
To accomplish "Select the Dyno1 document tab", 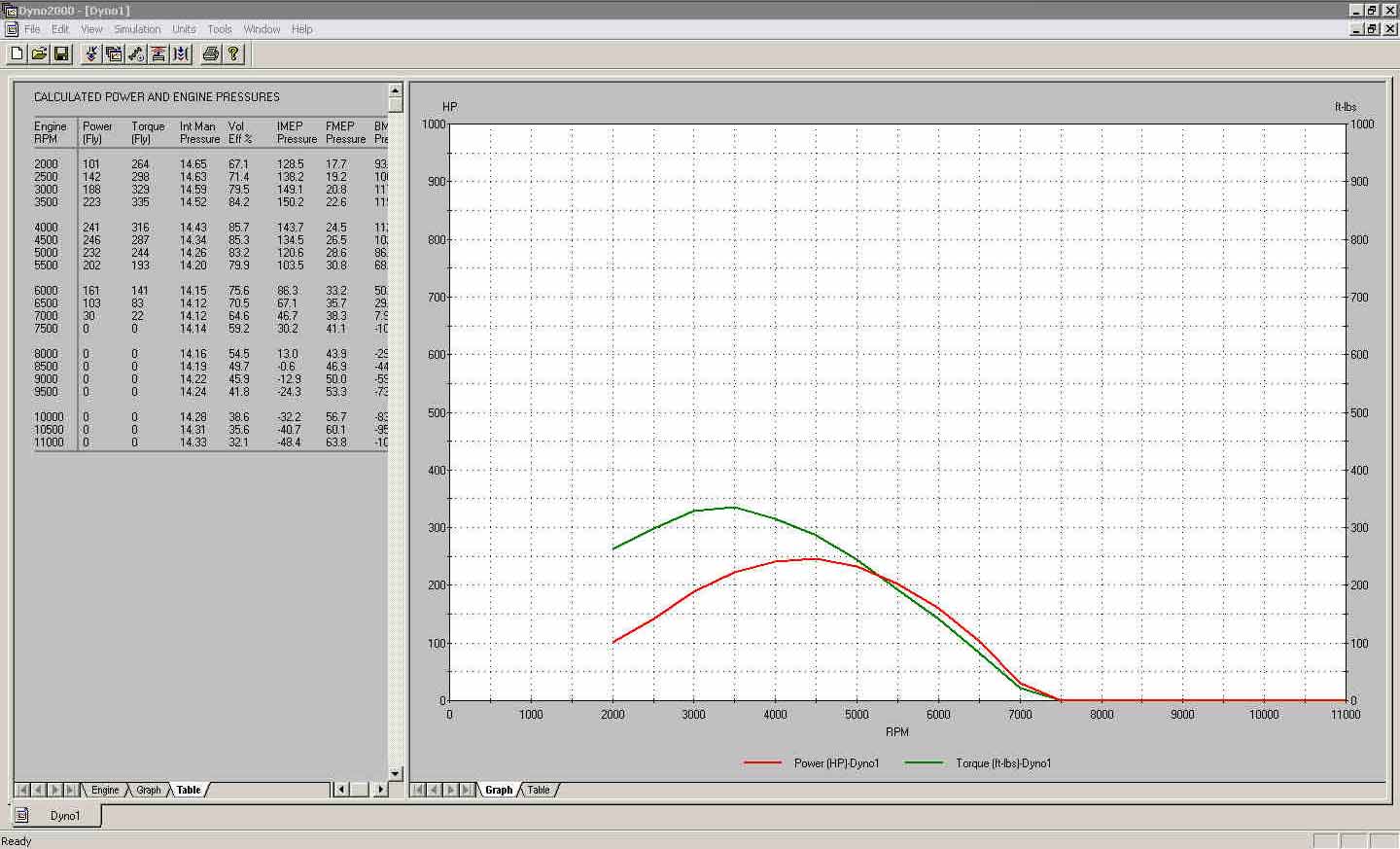I will tap(64, 816).
